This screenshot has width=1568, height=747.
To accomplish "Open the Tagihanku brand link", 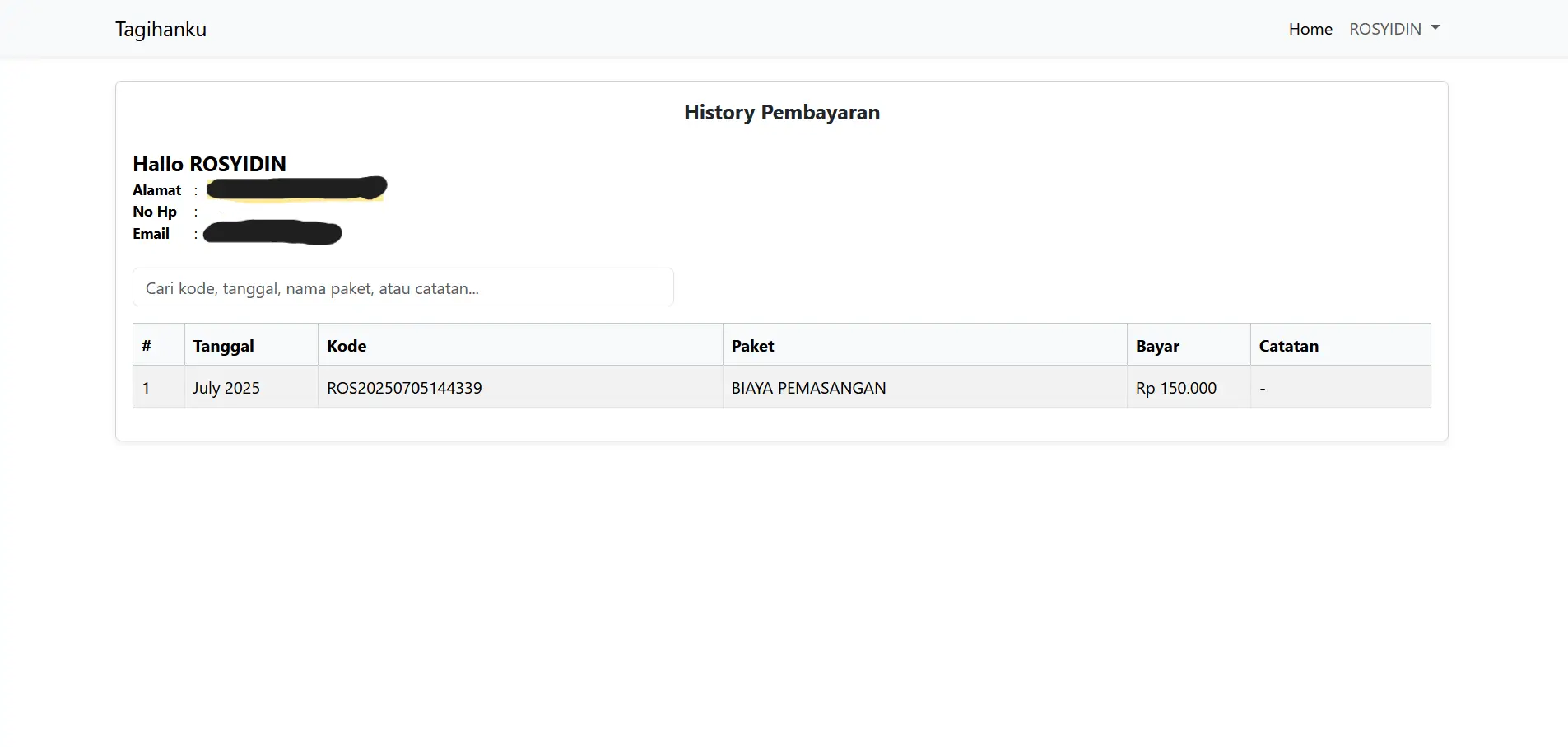I will [x=161, y=30].
